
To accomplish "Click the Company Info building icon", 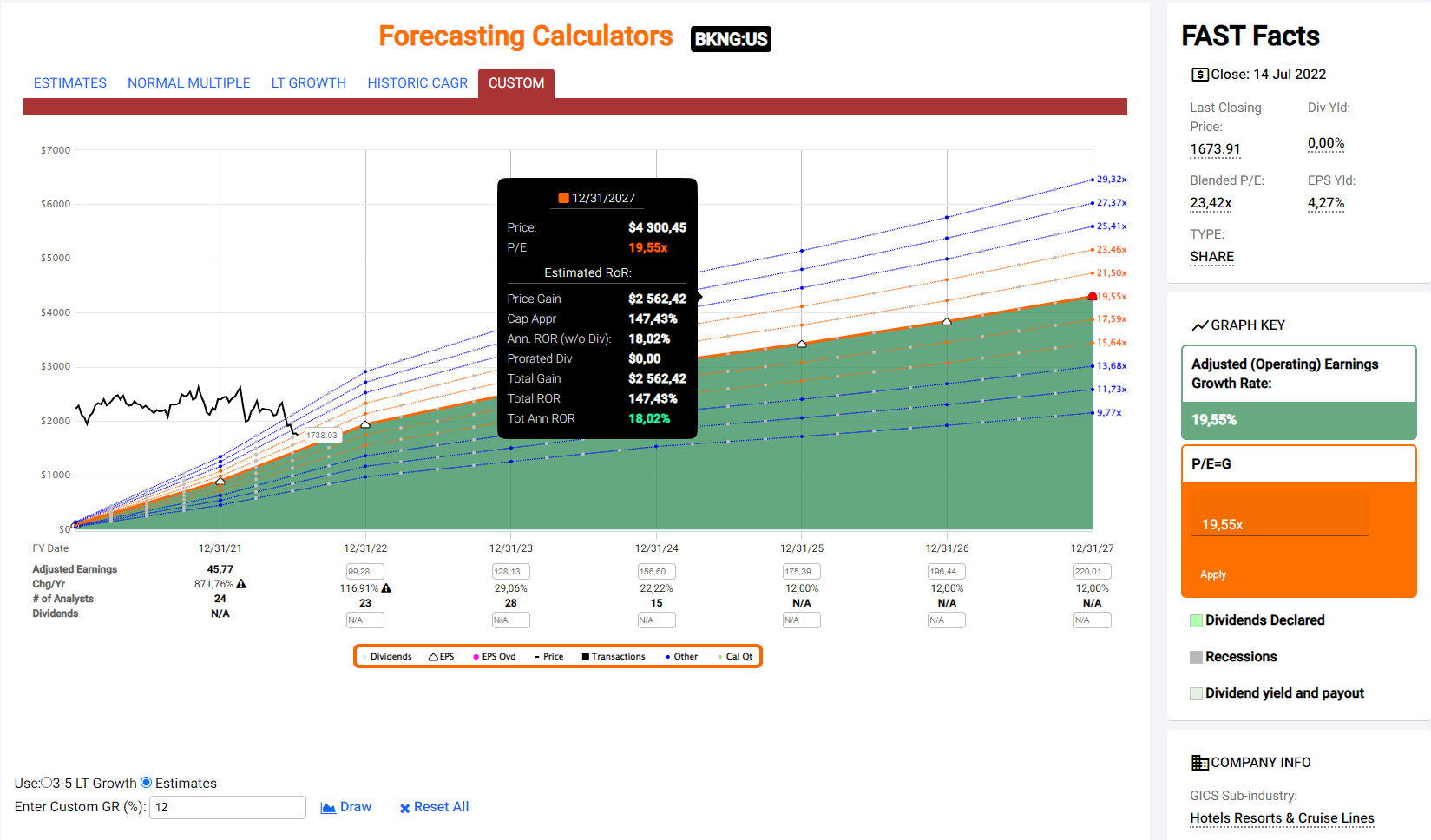I will point(1199,763).
